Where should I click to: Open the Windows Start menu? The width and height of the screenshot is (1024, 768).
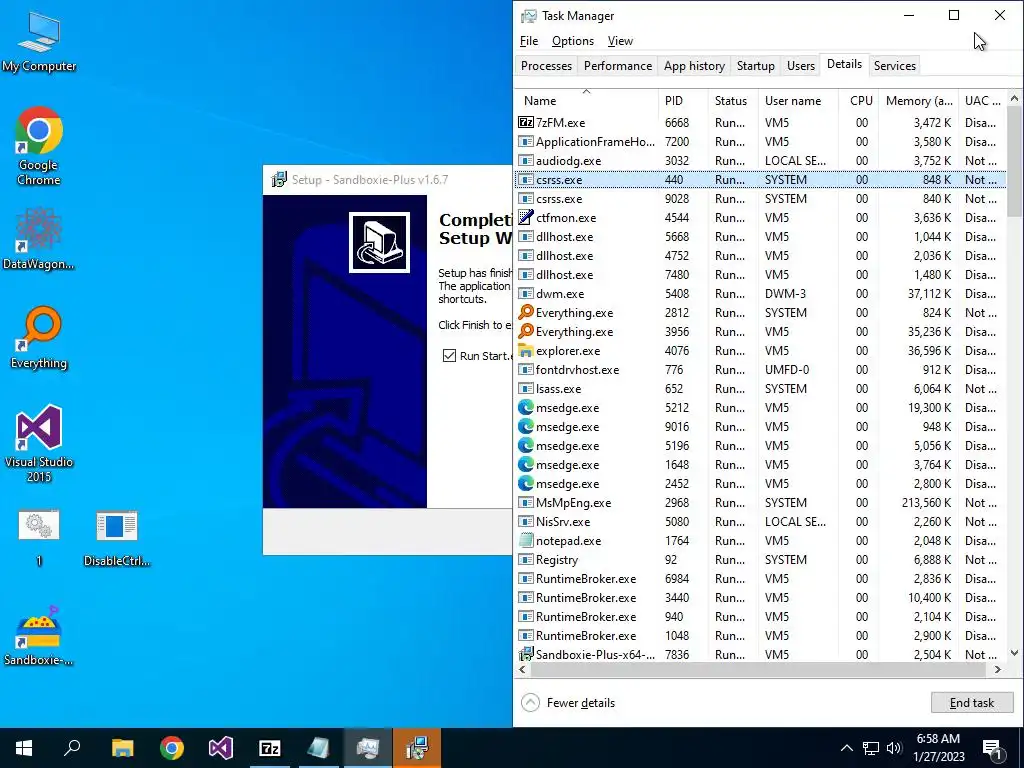(x=24, y=748)
